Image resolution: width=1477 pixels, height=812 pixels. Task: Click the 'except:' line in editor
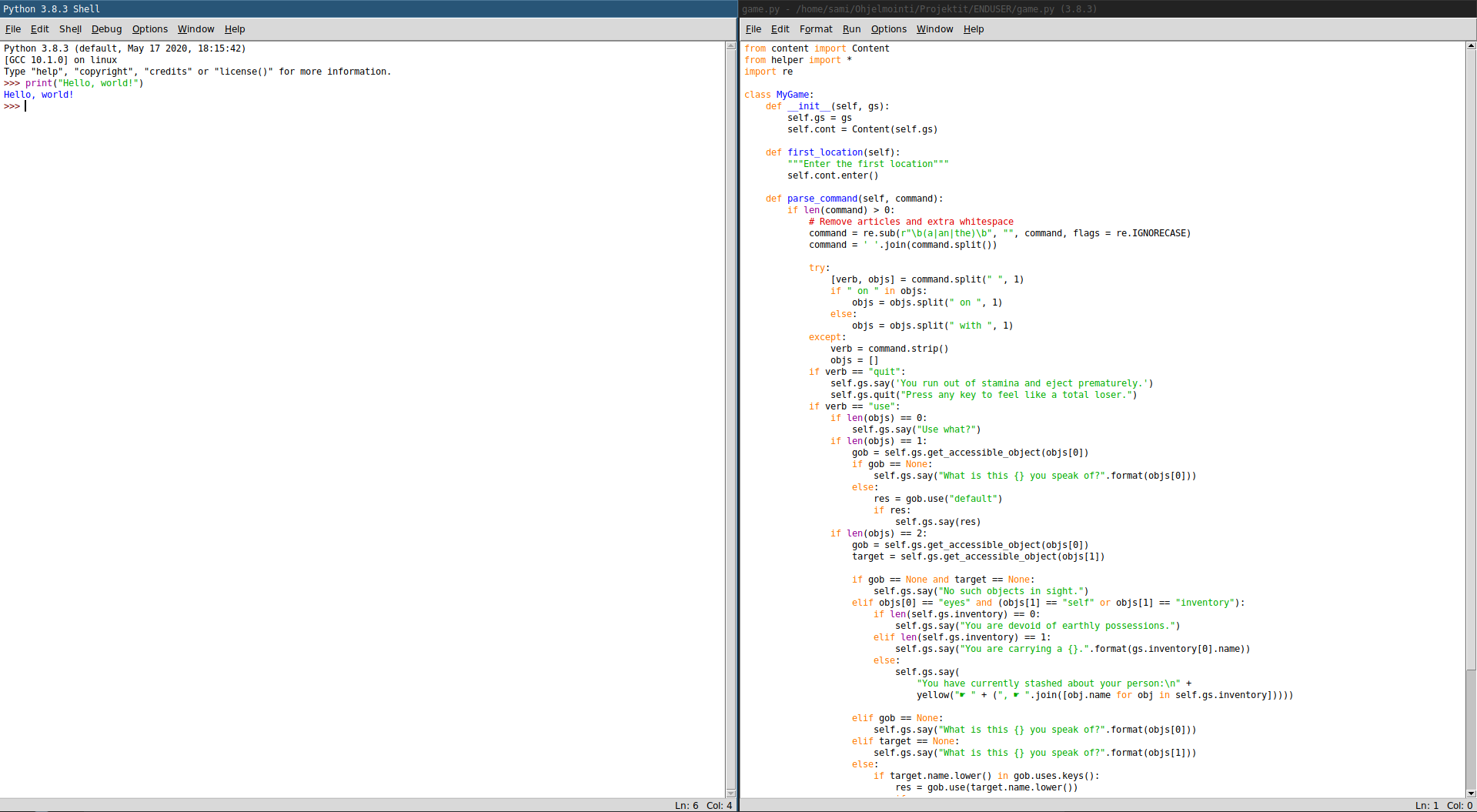827,337
